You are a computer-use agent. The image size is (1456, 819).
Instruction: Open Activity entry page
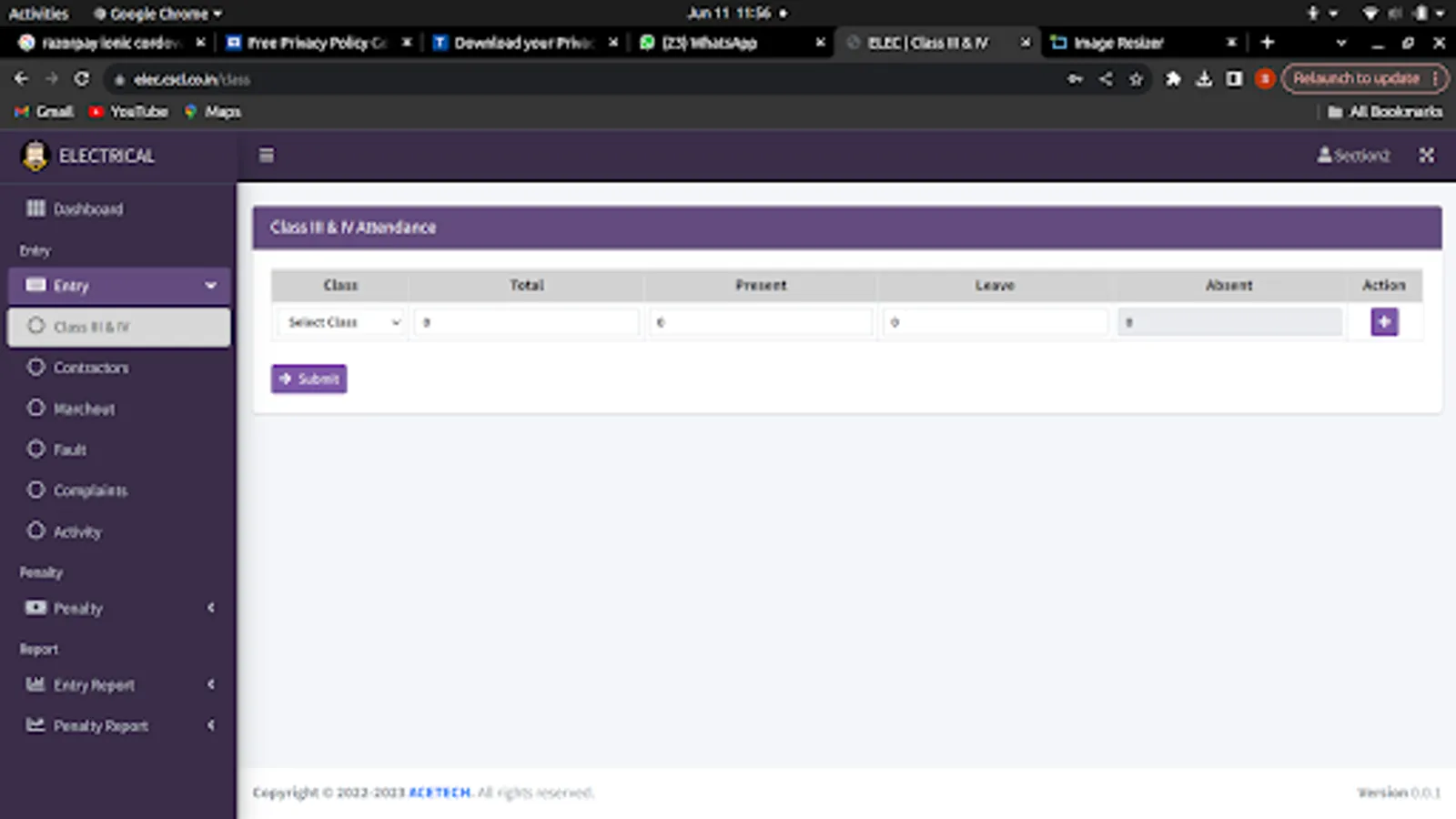(x=118, y=531)
